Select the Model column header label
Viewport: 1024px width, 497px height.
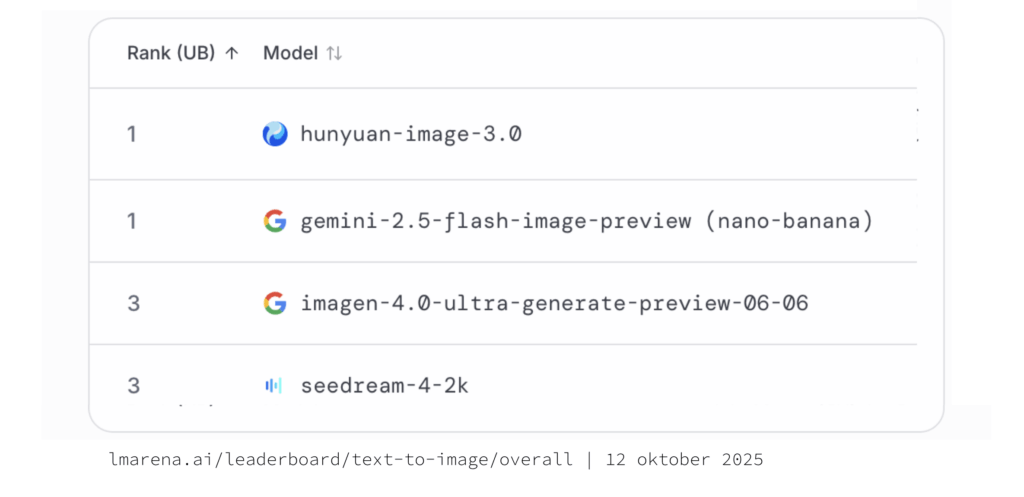(x=290, y=54)
